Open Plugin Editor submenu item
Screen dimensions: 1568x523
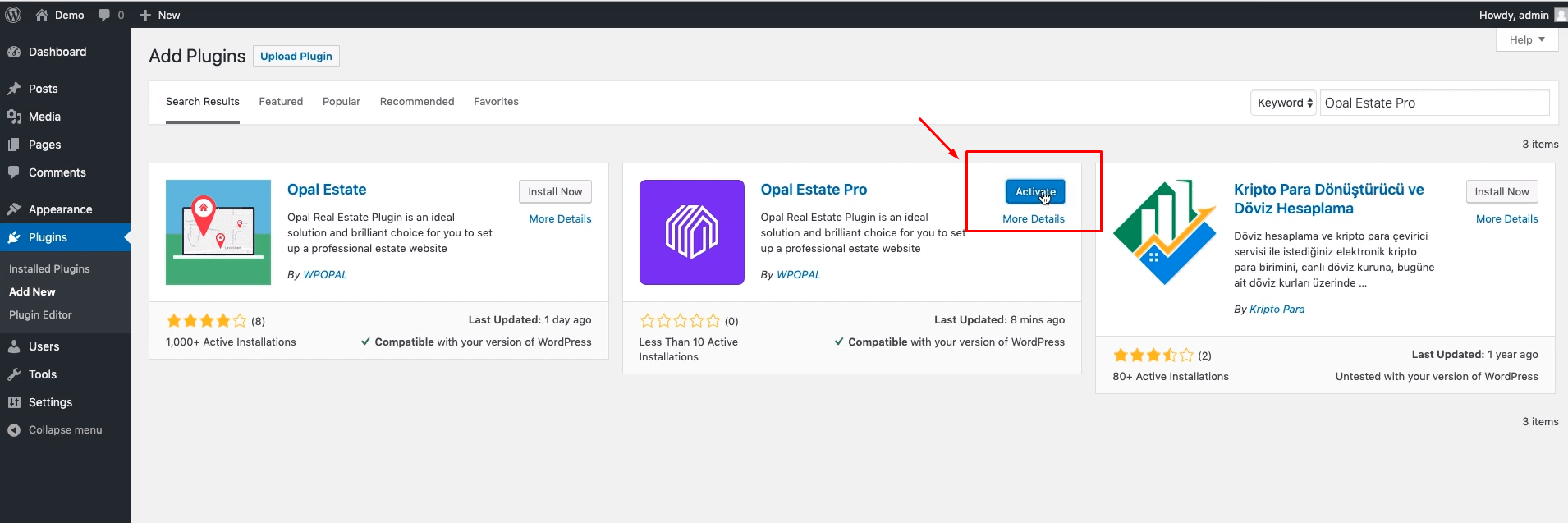(x=40, y=315)
